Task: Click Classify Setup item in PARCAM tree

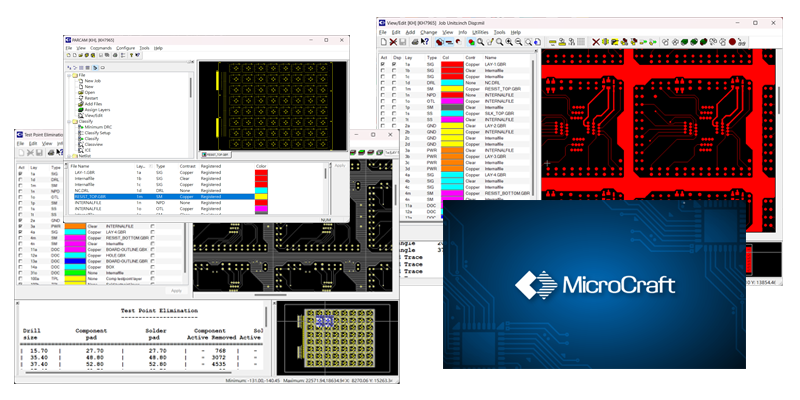Action: [97, 133]
